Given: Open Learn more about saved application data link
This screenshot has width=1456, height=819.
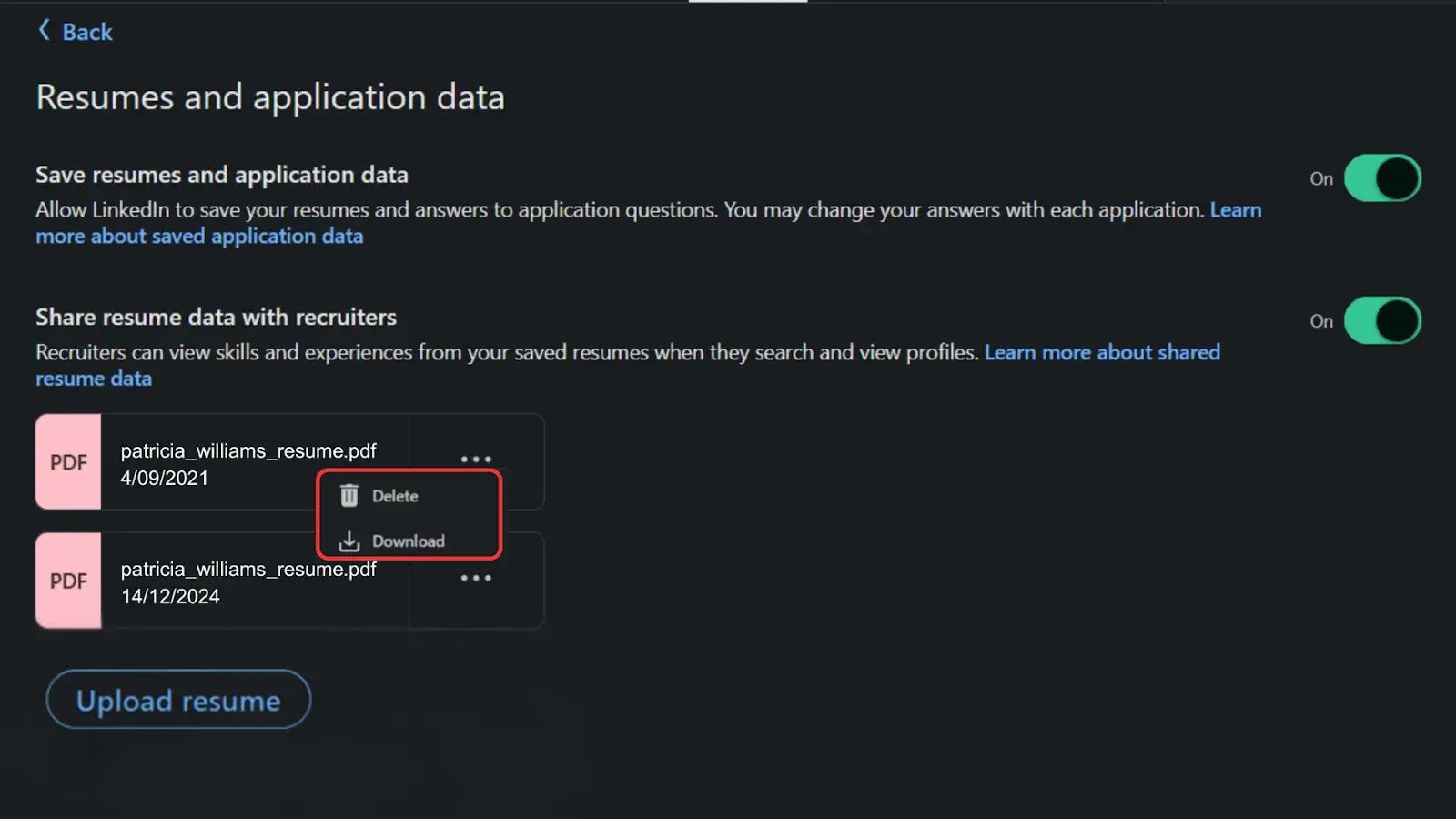Looking at the screenshot, I should pyautogui.click(x=199, y=237).
